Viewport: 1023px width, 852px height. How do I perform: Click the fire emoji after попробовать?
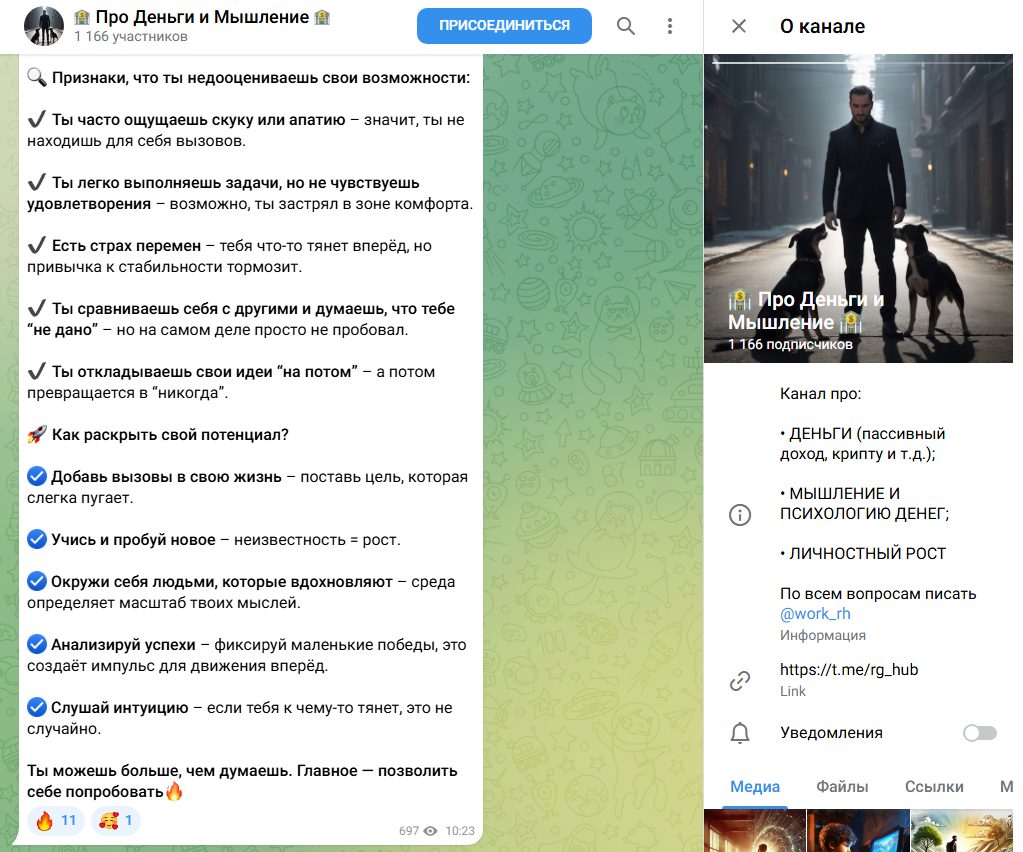click(x=174, y=791)
